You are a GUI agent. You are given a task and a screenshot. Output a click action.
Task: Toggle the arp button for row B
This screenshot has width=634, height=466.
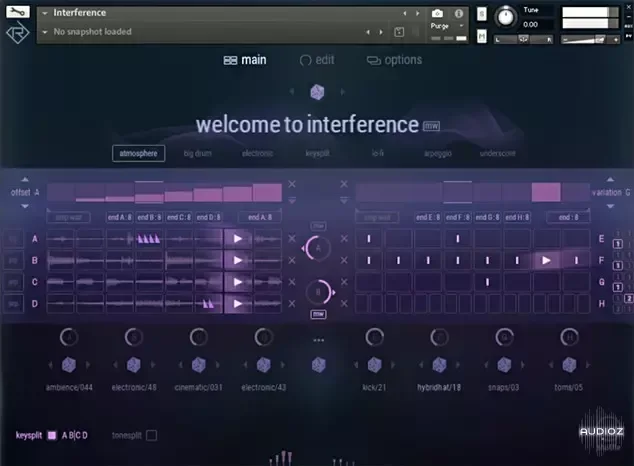(x=13, y=261)
